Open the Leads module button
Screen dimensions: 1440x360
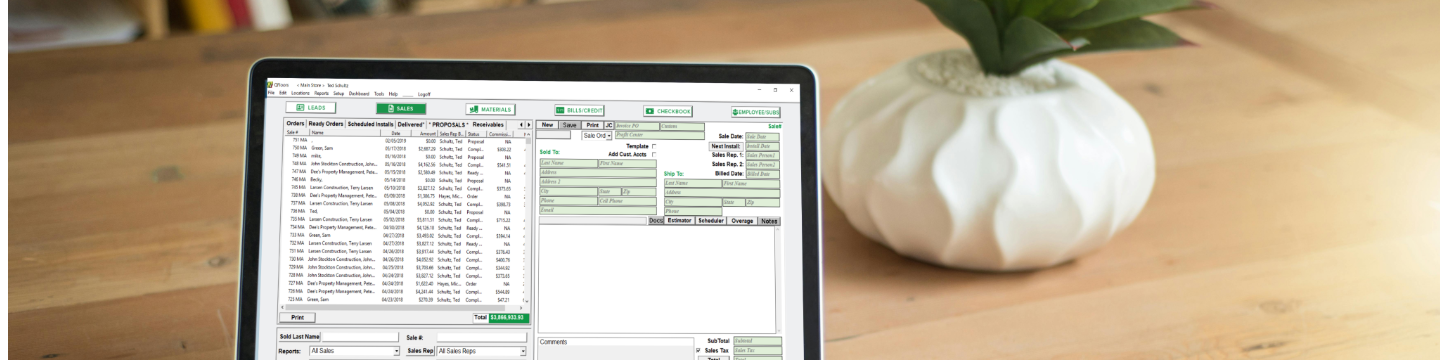coord(309,108)
